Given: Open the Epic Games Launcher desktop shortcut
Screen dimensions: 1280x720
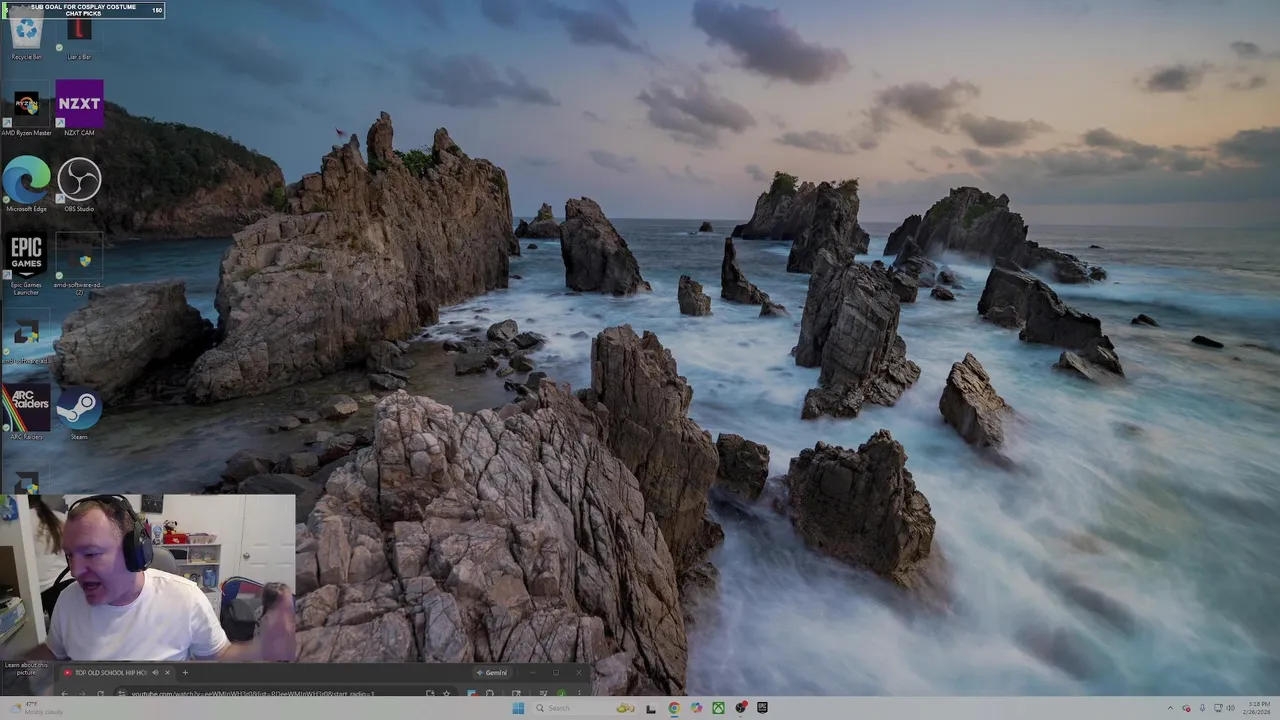Looking at the screenshot, I should (x=26, y=264).
